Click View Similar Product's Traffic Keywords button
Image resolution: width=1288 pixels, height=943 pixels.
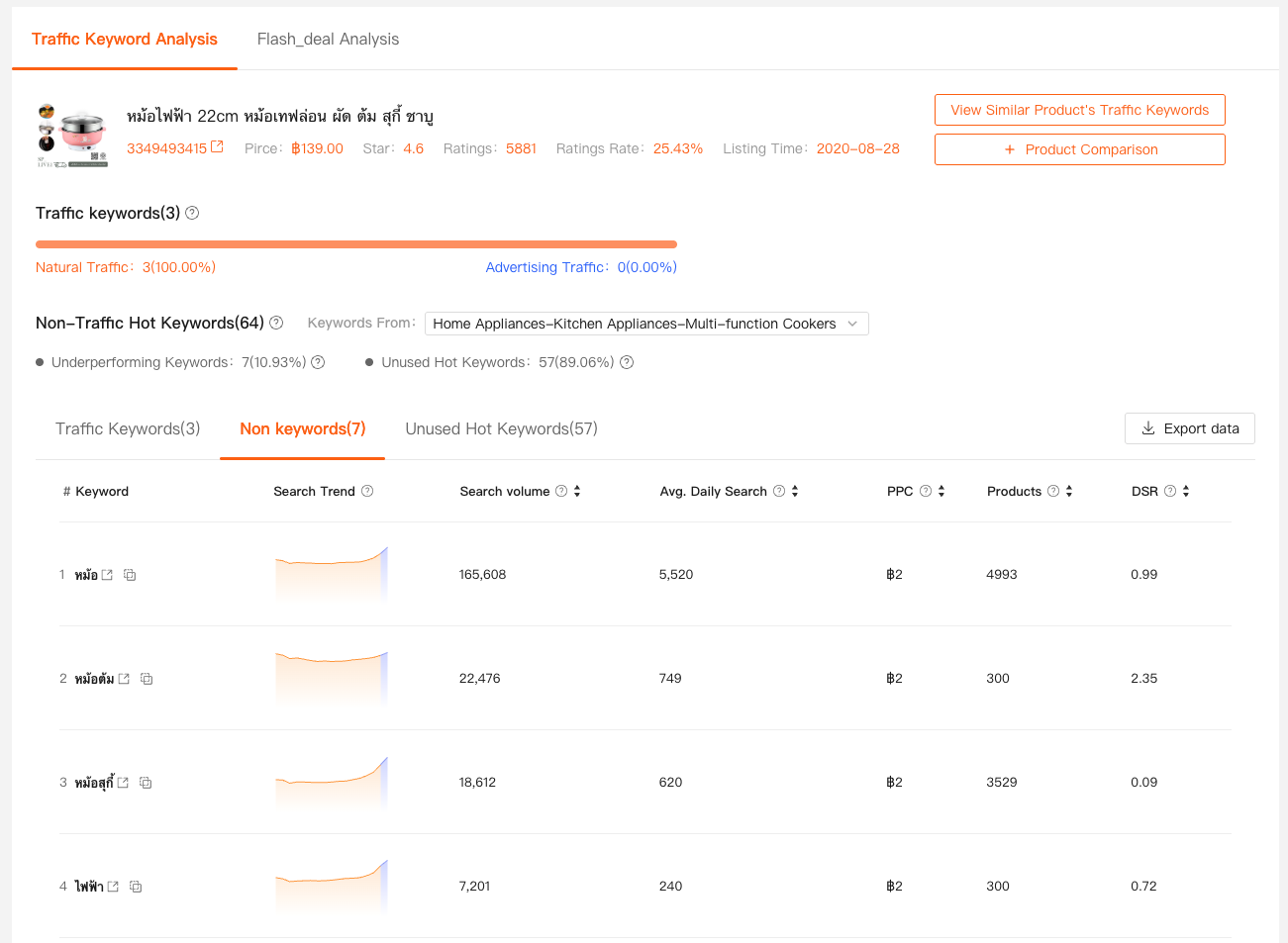click(1079, 110)
